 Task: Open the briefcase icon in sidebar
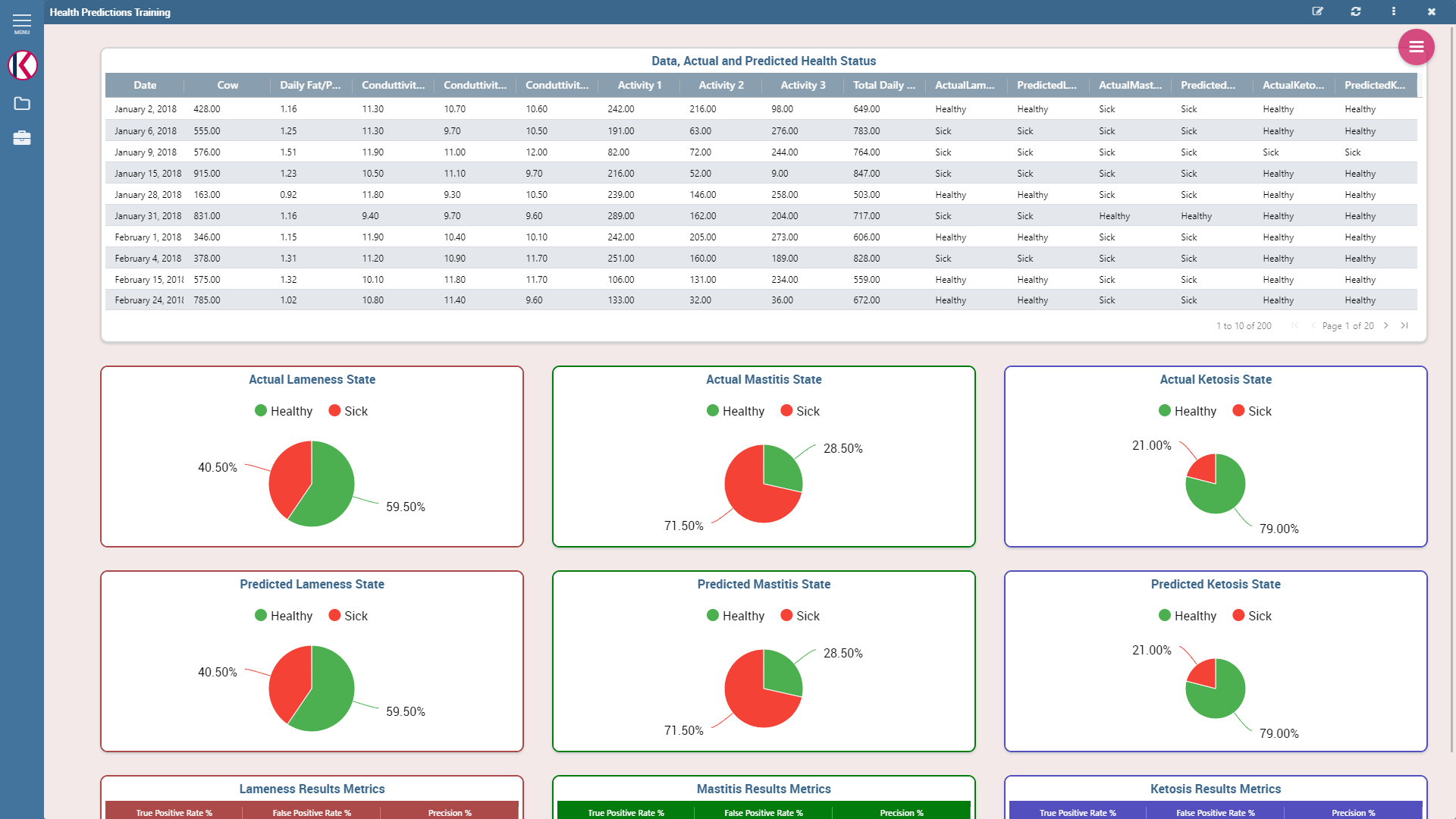tap(22, 138)
